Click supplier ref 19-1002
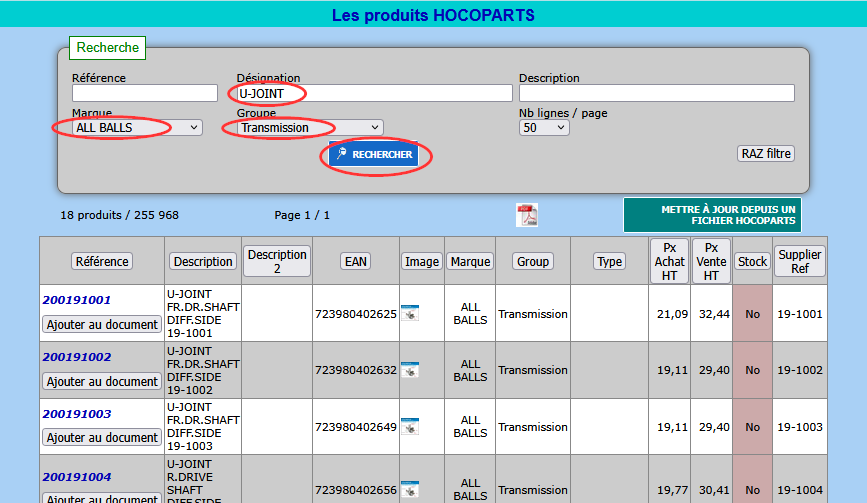Image resolution: width=867 pixels, height=503 pixels. (x=800, y=370)
